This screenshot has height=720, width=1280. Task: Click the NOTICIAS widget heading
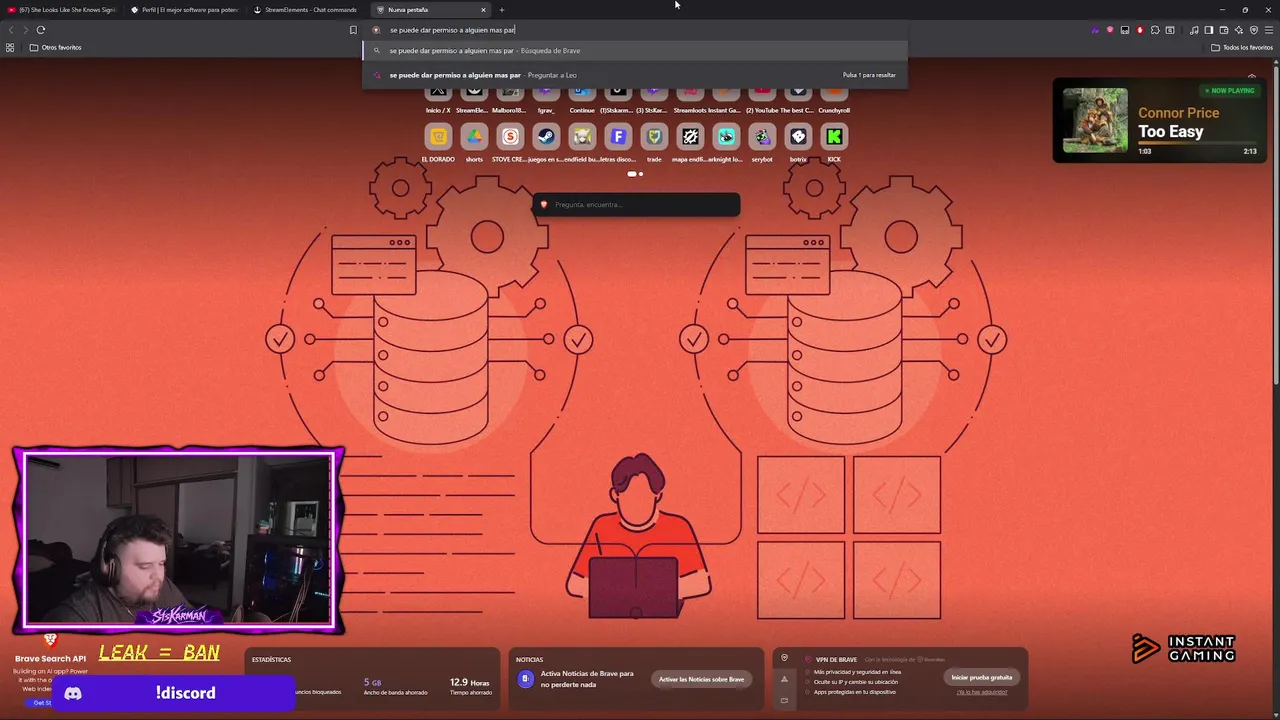529,660
